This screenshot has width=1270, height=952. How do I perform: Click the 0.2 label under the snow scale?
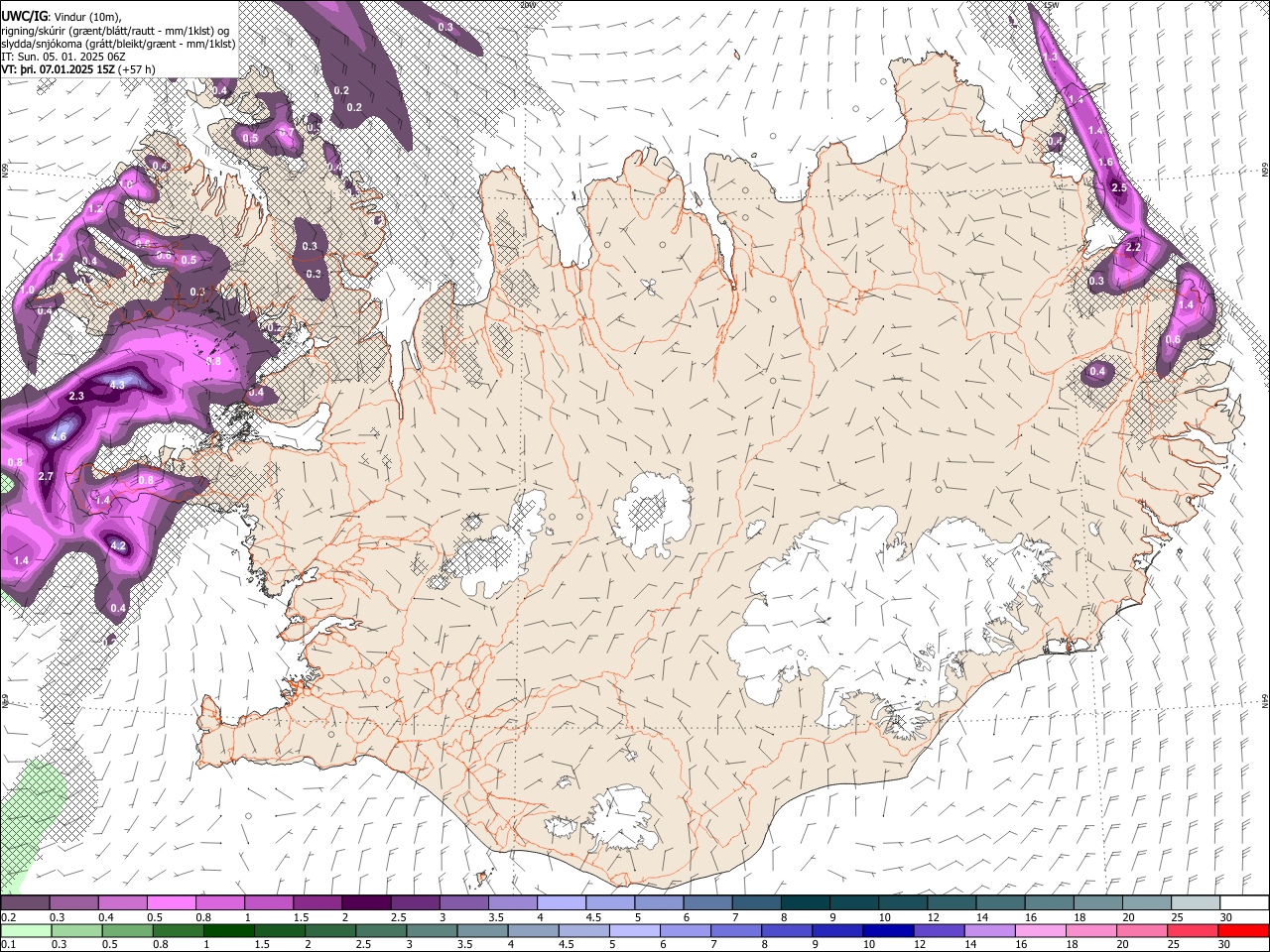pos(8,917)
